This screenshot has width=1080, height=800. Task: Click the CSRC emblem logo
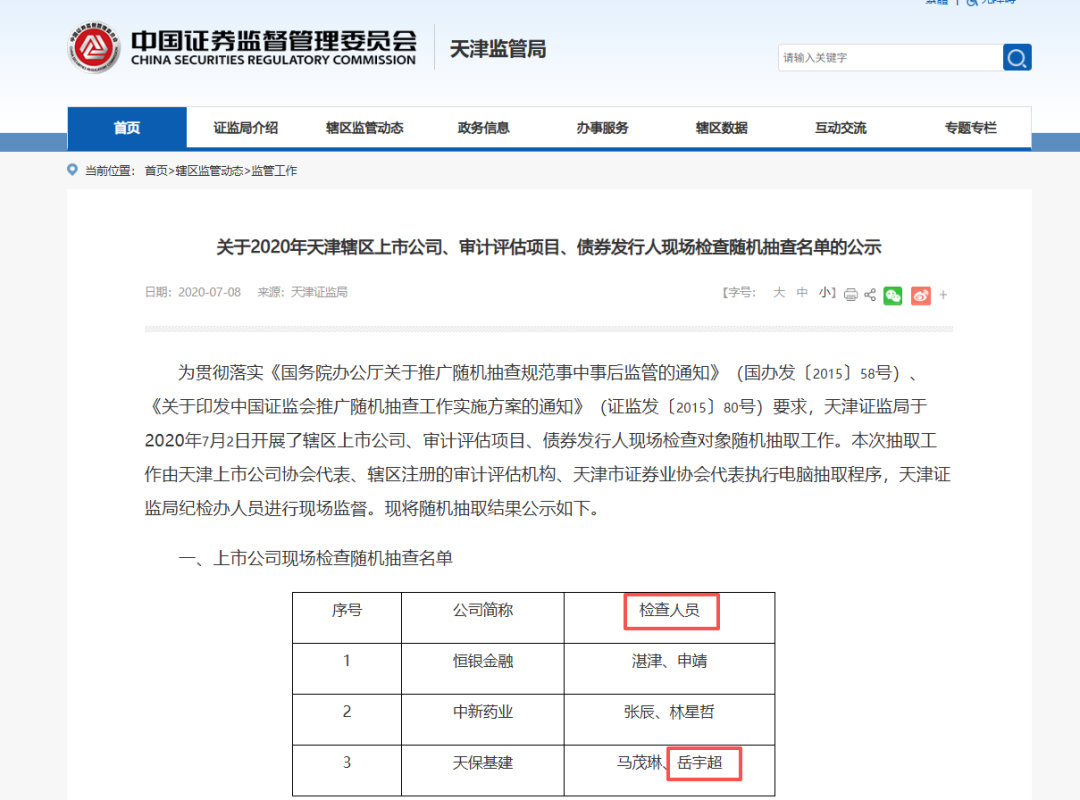pyautogui.click(x=94, y=48)
